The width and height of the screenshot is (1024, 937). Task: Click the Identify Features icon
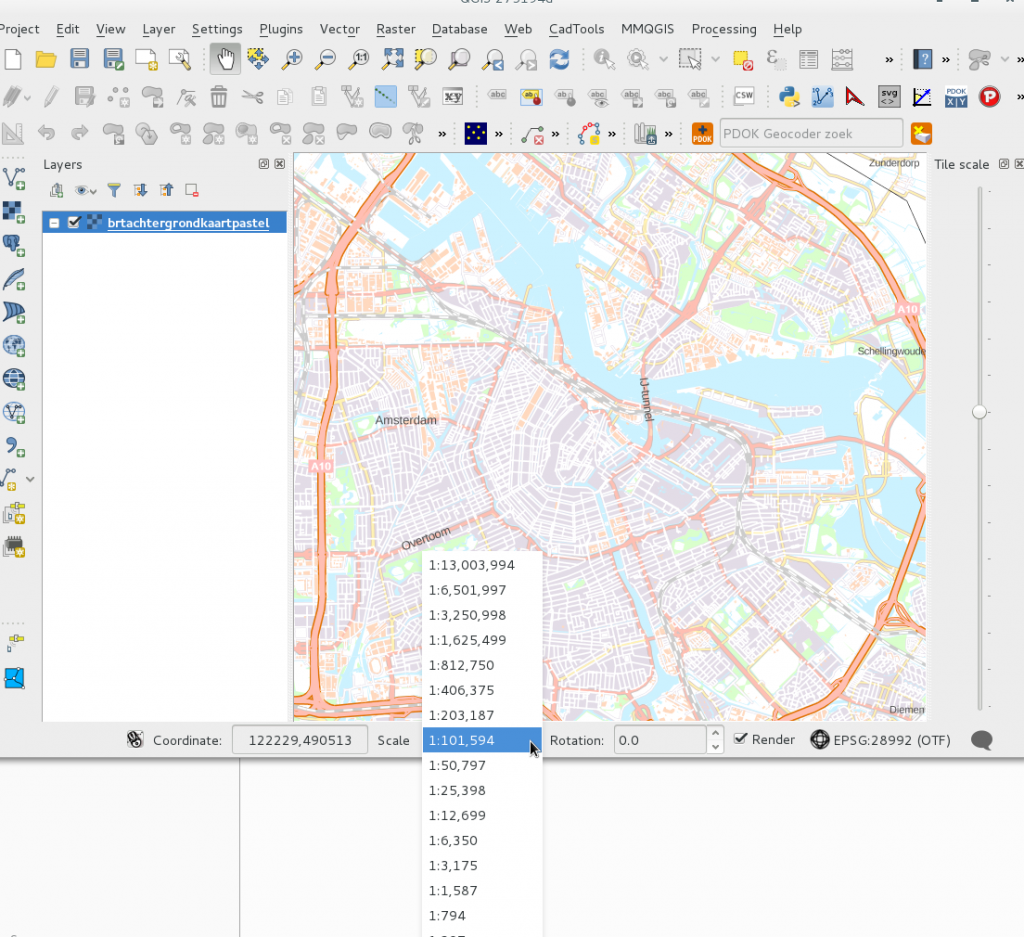click(603, 59)
